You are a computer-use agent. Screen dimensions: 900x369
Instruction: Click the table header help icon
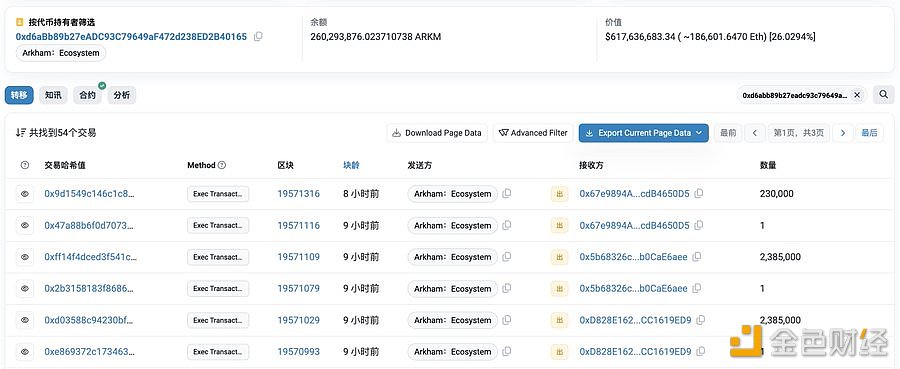(x=25, y=165)
